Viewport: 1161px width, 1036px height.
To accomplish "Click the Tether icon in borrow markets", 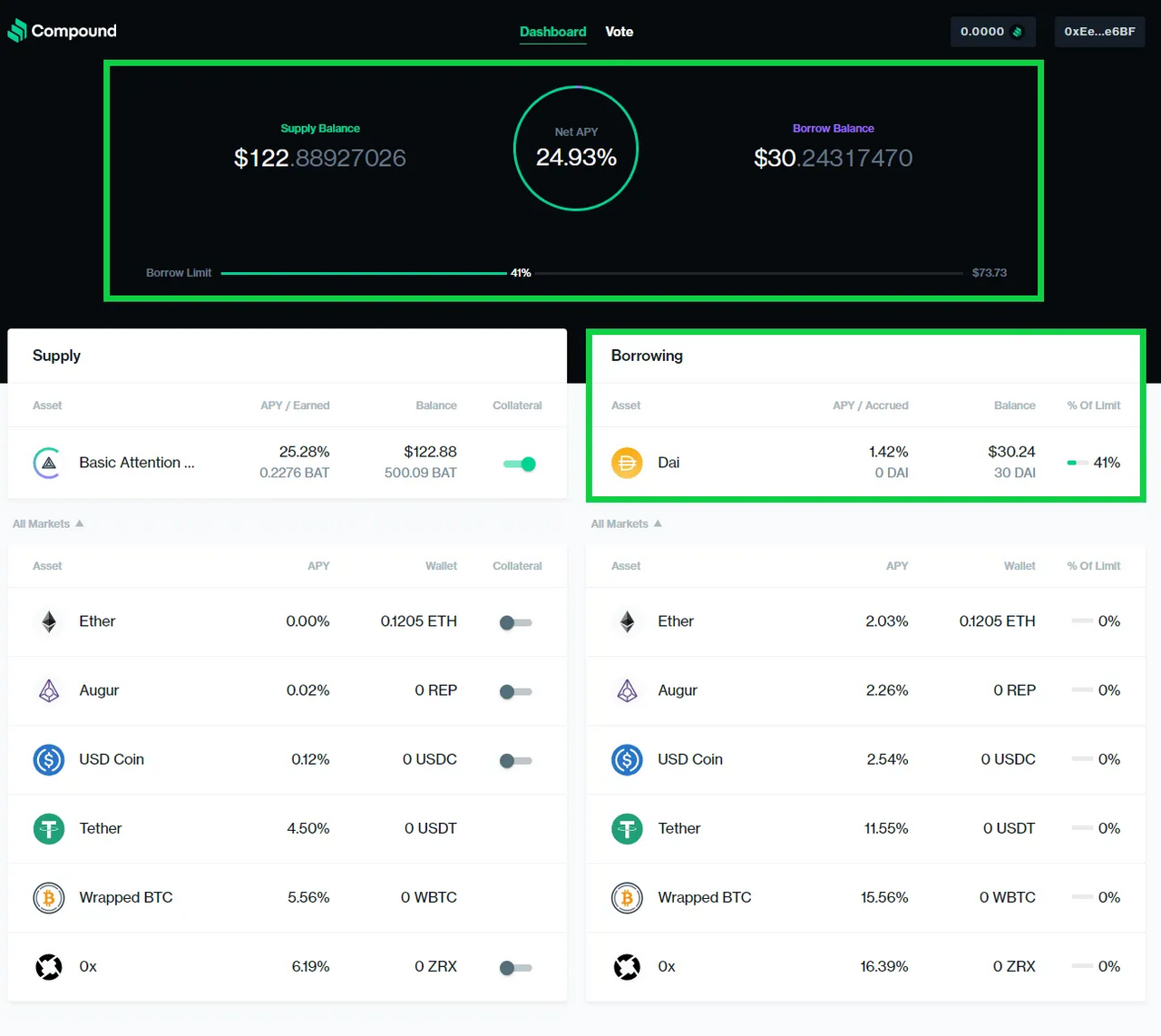I will (x=627, y=828).
